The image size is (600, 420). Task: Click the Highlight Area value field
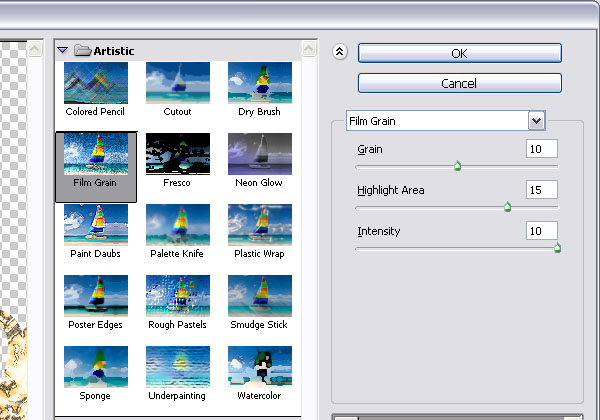[541, 190]
